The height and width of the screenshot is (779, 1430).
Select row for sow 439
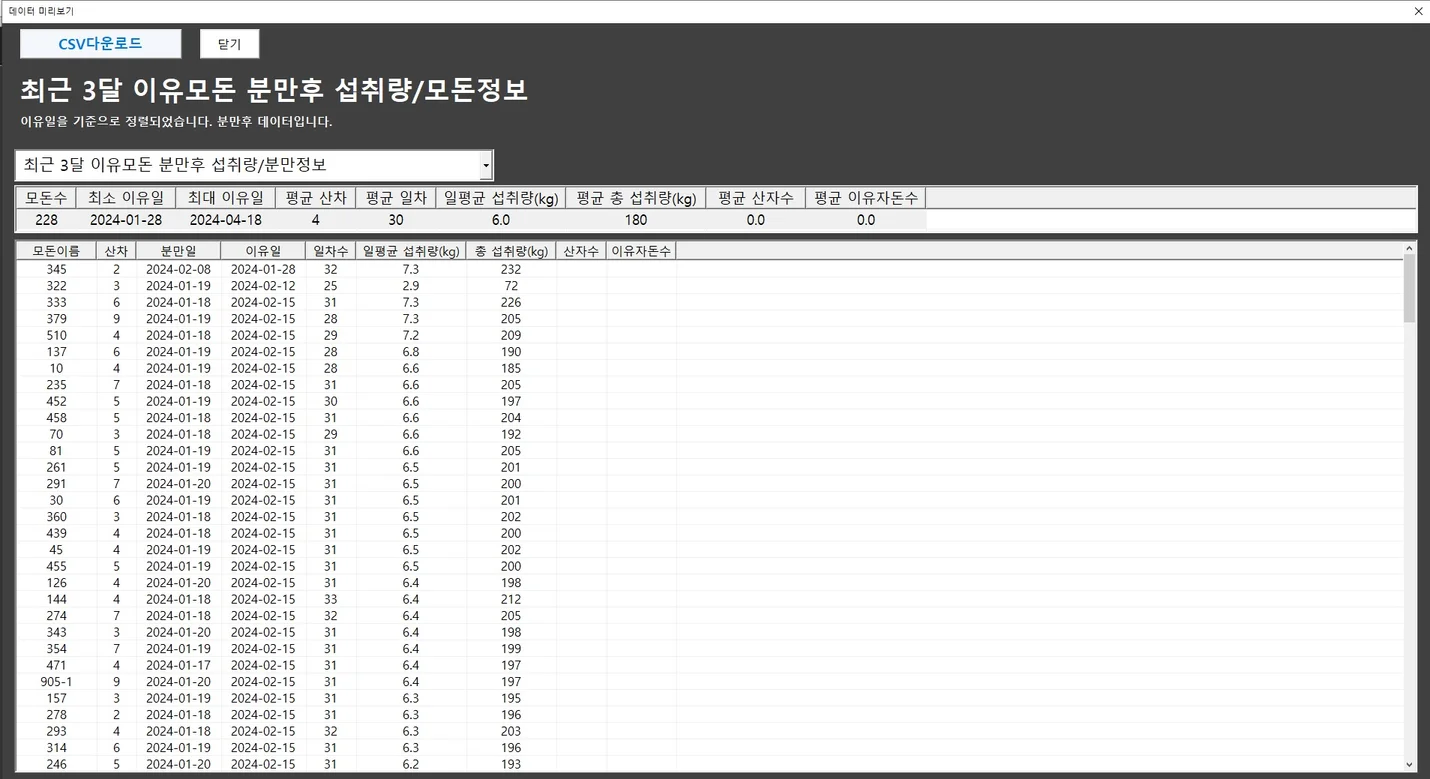709,533
